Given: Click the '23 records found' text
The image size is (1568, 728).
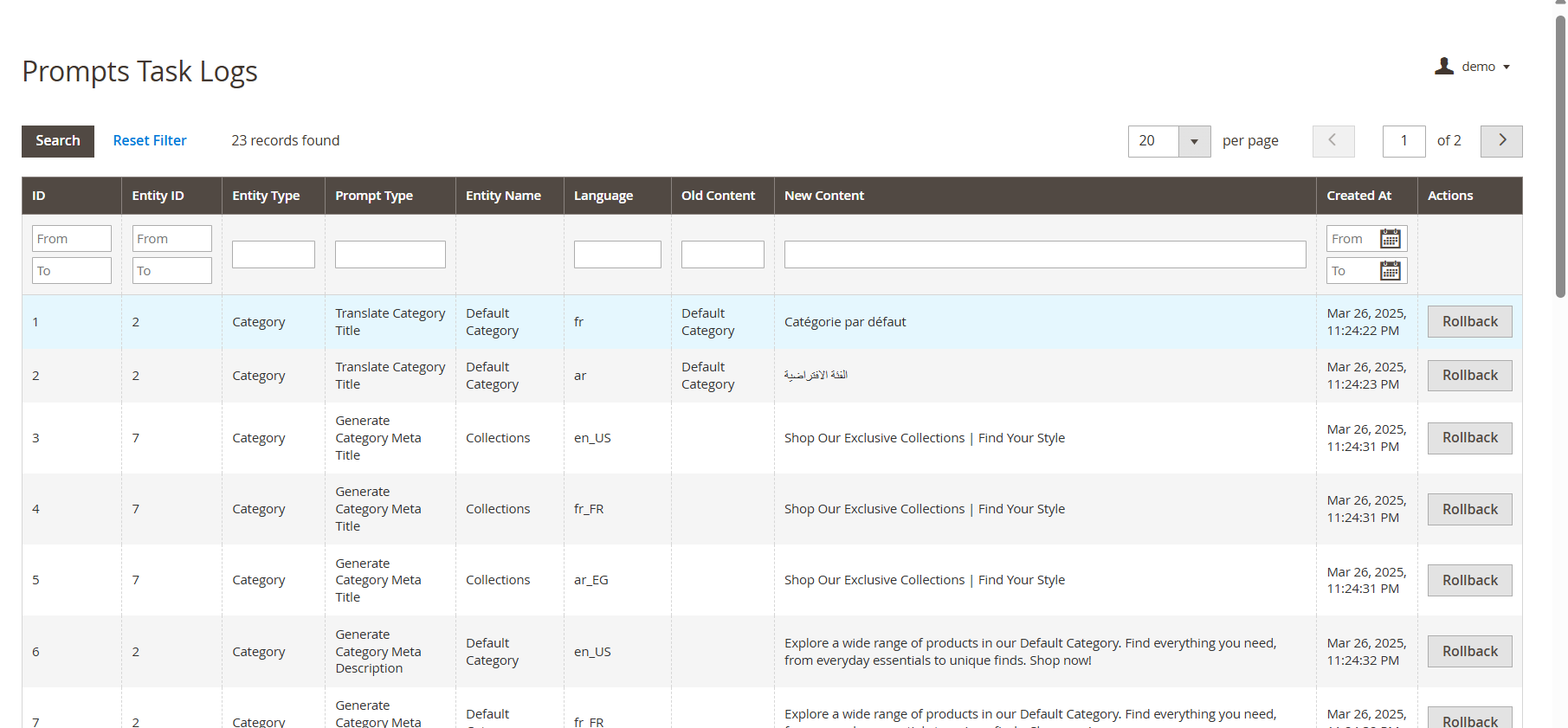Looking at the screenshot, I should (286, 141).
